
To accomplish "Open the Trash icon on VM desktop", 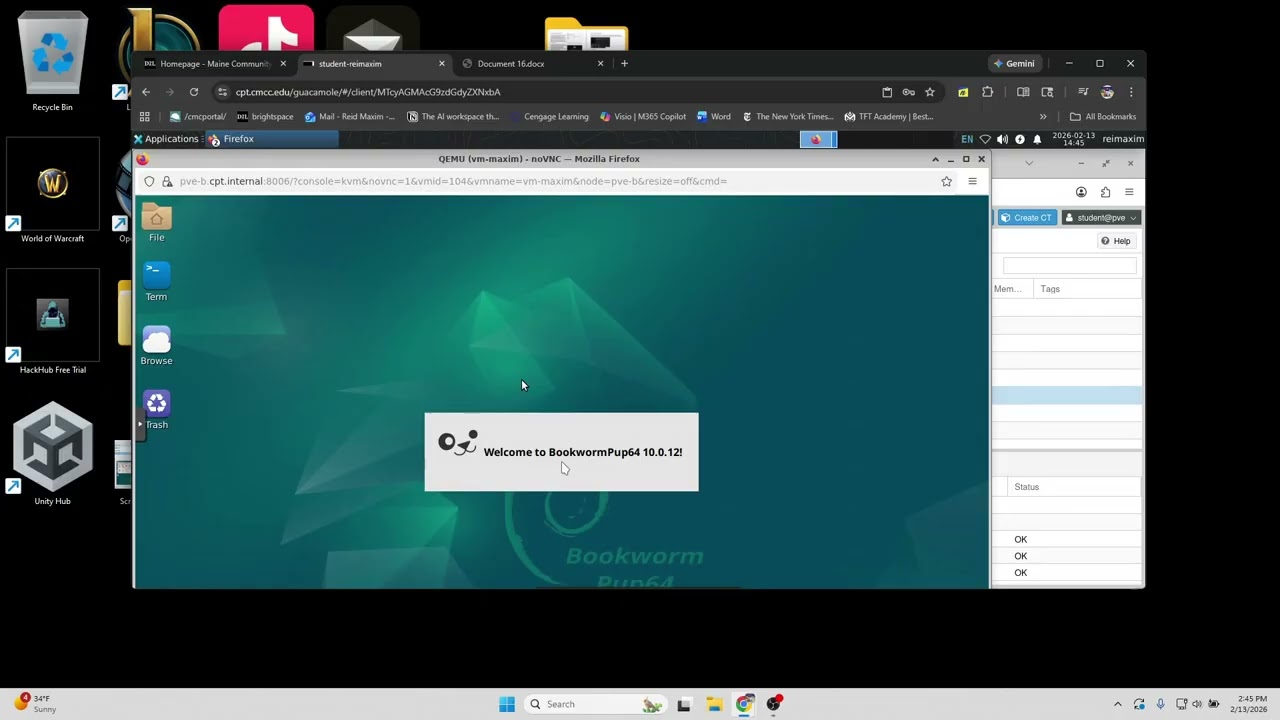I will tap(156, 410).
